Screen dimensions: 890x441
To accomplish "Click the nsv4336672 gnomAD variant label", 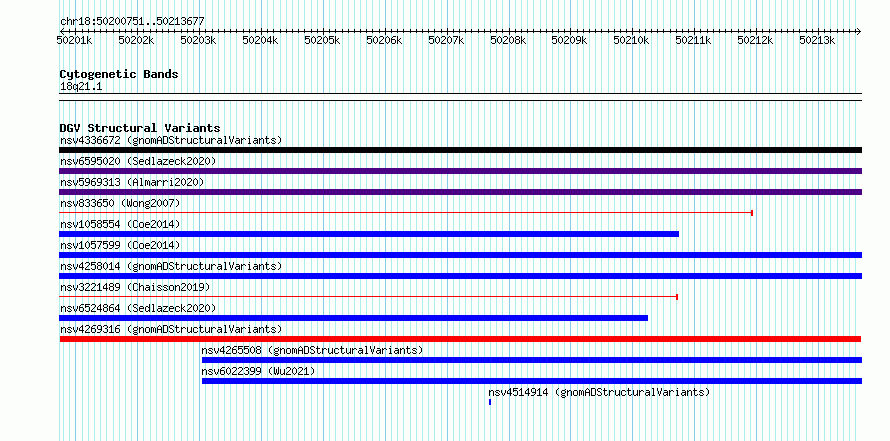I will [x=171, y=140].
